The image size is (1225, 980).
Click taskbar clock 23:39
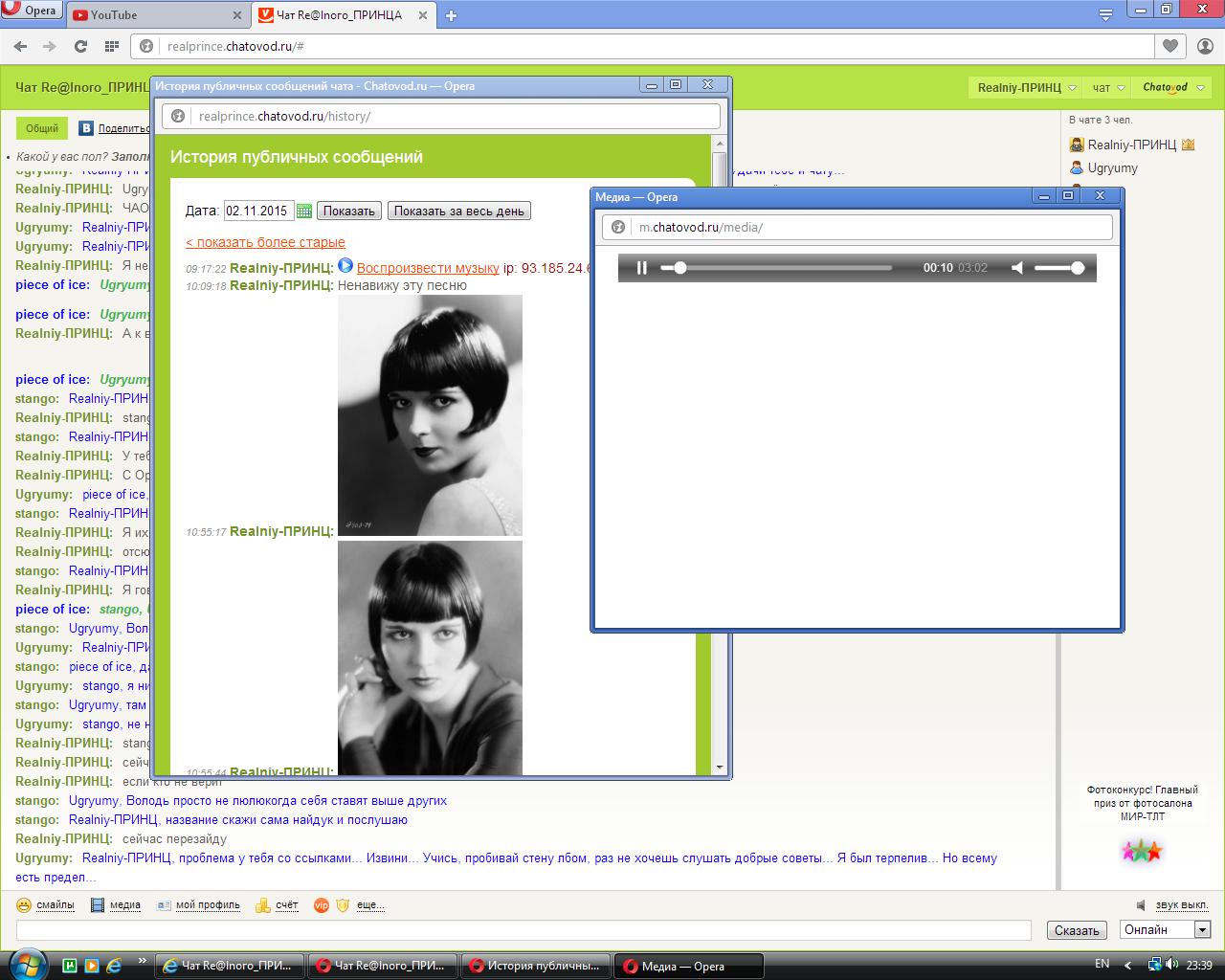click(x=1199, y=965)
